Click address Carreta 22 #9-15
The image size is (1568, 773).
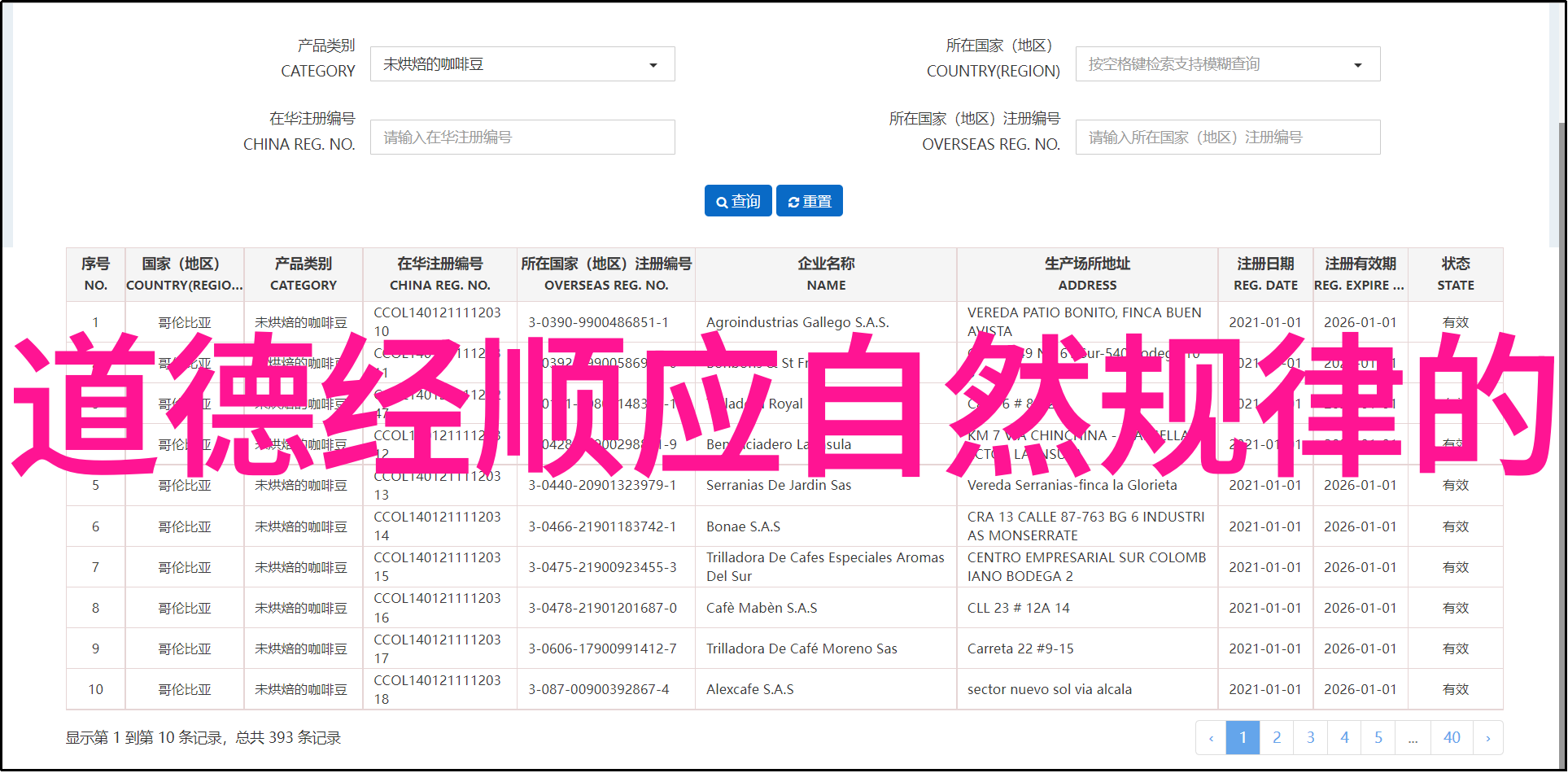(1020, 649)
